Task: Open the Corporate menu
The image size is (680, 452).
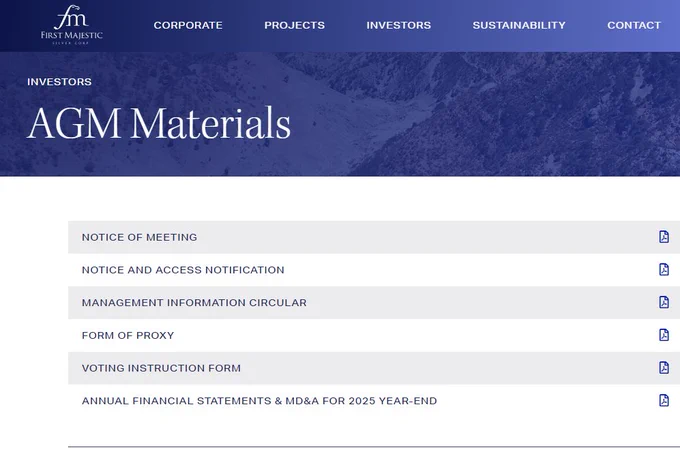Action: pyautogui.click(x=188, y=25)
